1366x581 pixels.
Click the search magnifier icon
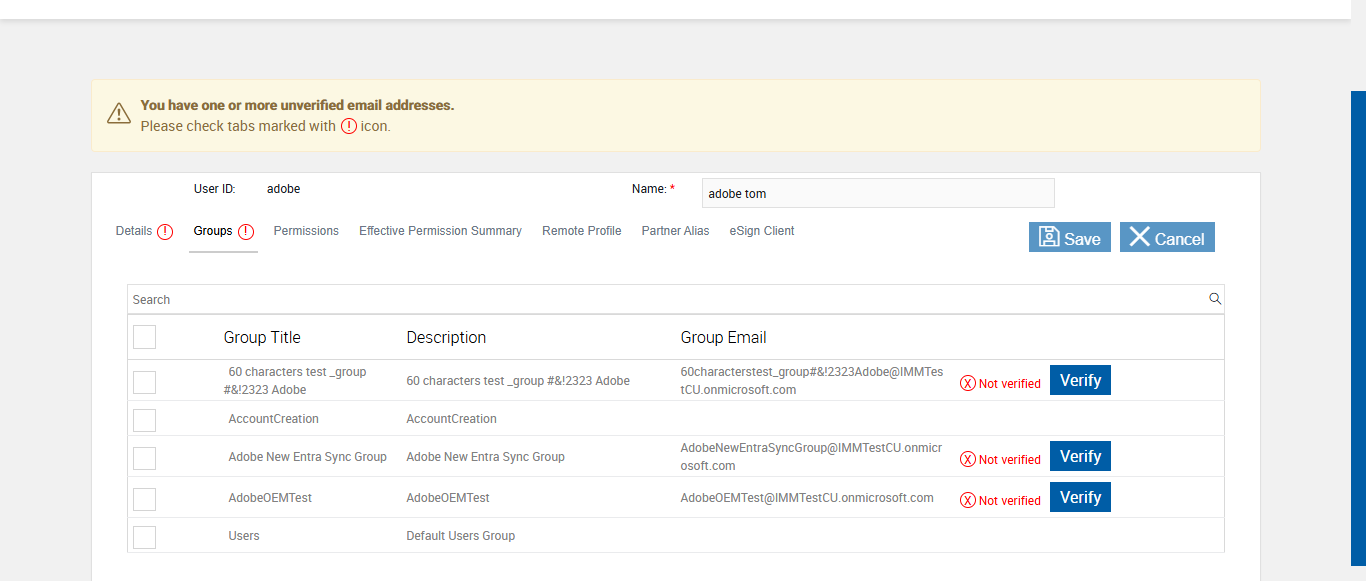click(1215, 298)
